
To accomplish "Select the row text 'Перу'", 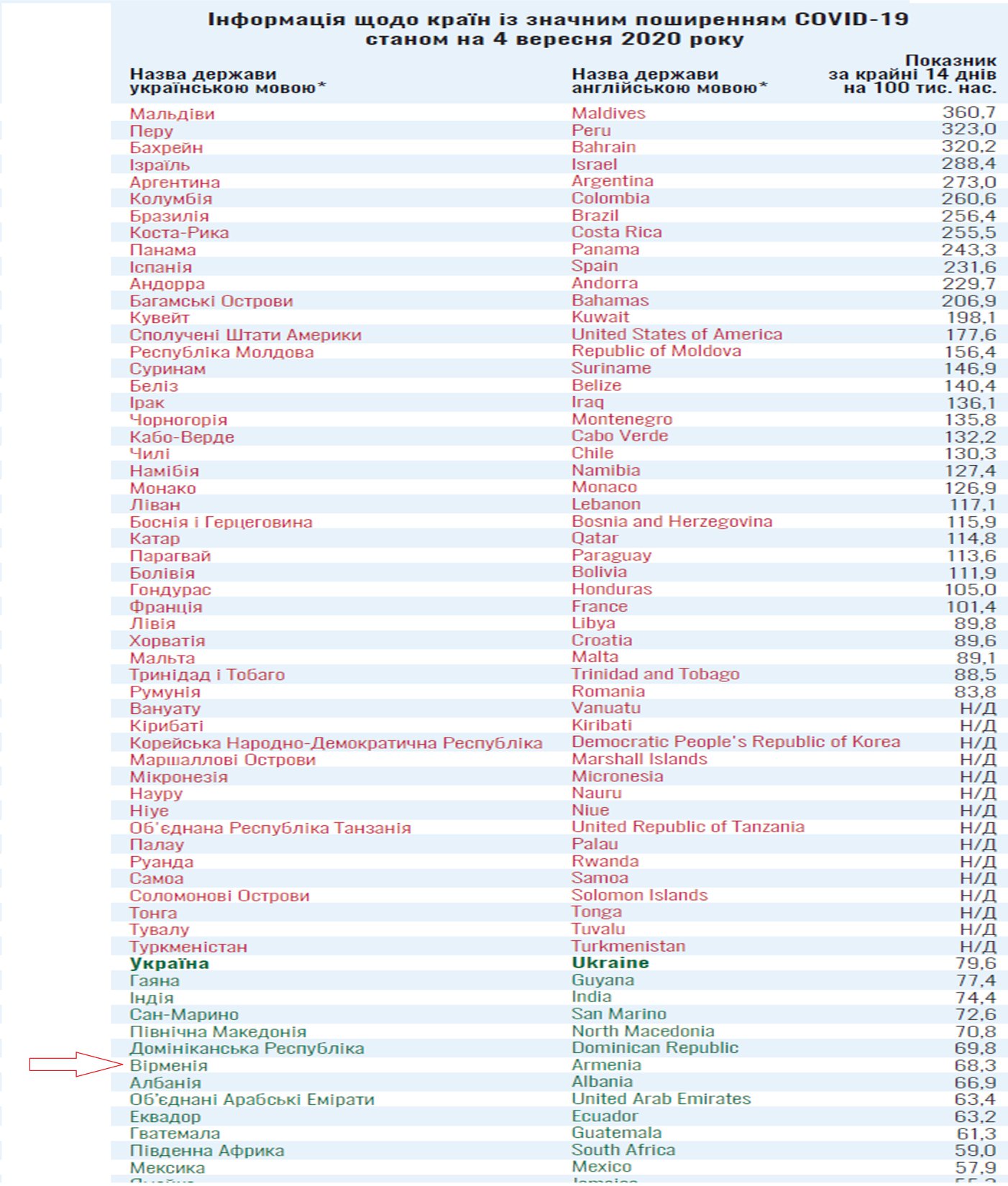I will pos(151,131).
